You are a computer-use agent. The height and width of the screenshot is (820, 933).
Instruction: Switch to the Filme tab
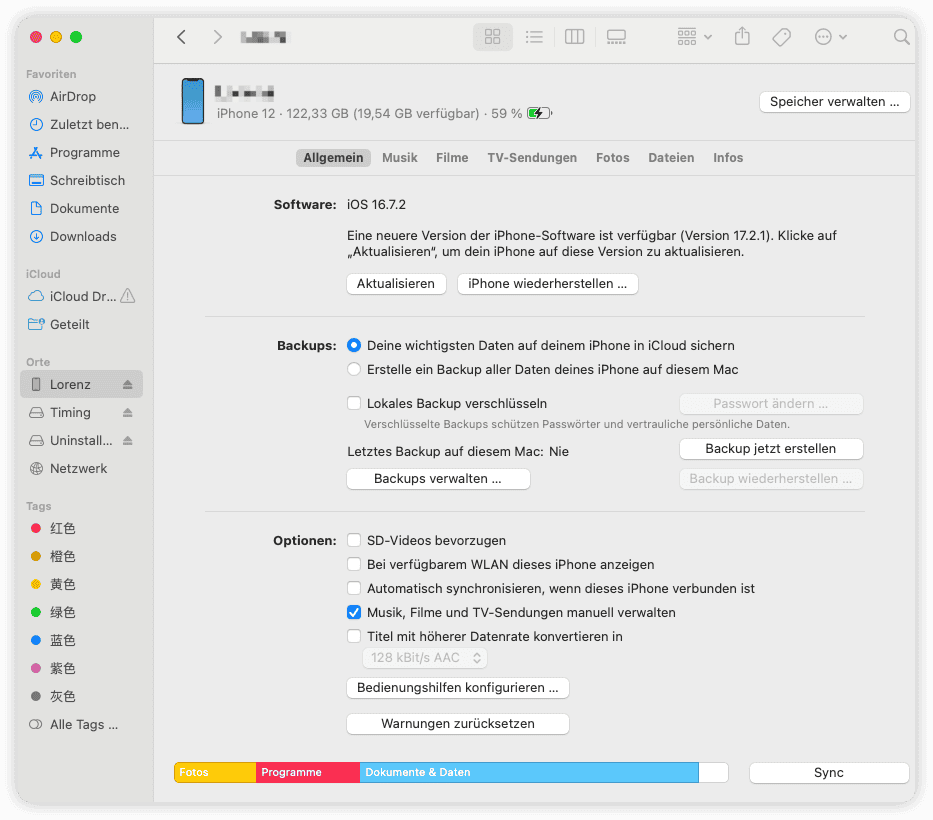452,158
